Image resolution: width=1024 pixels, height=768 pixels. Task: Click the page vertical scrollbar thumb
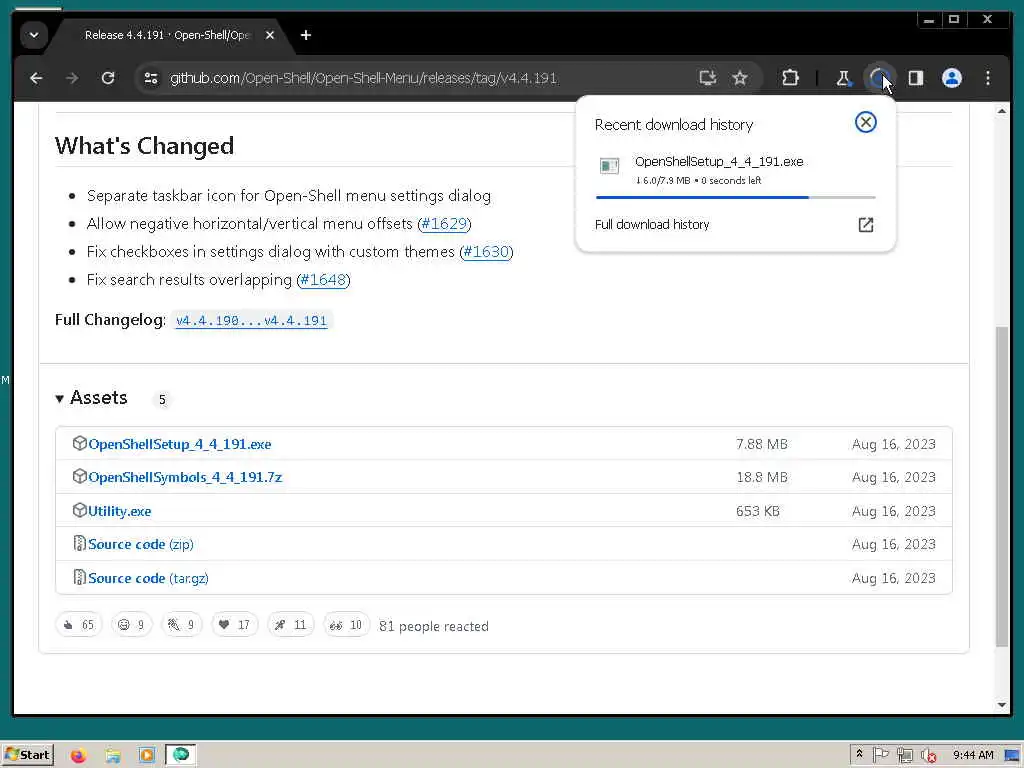[1002, 487]
